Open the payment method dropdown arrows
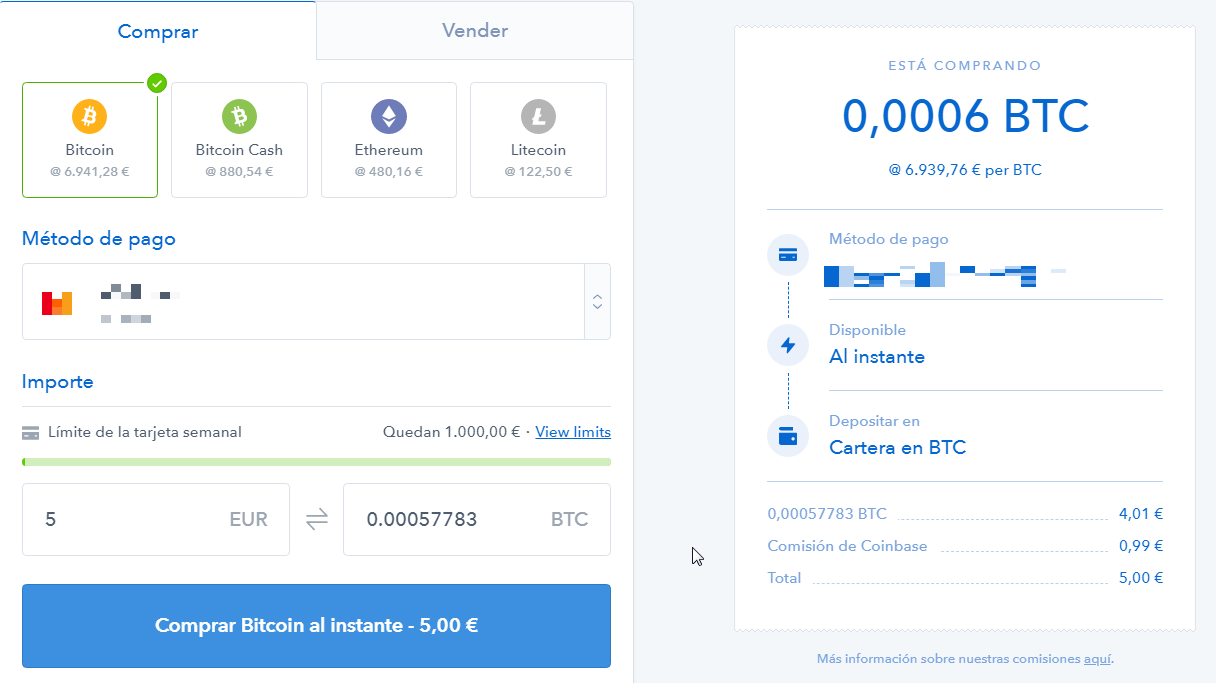This screenshot has width=1216, height=683. point(597,301)
